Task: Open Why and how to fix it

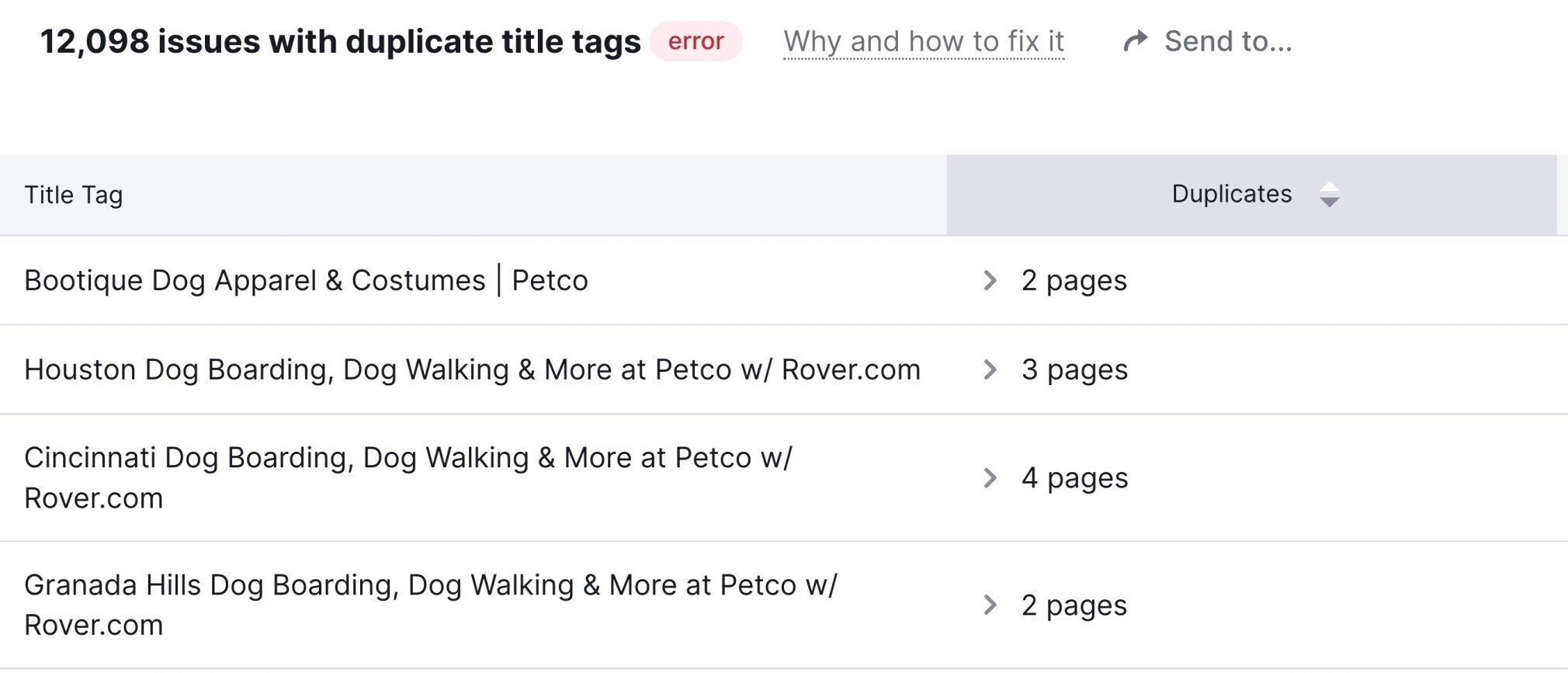Action: tap(923, 41)
